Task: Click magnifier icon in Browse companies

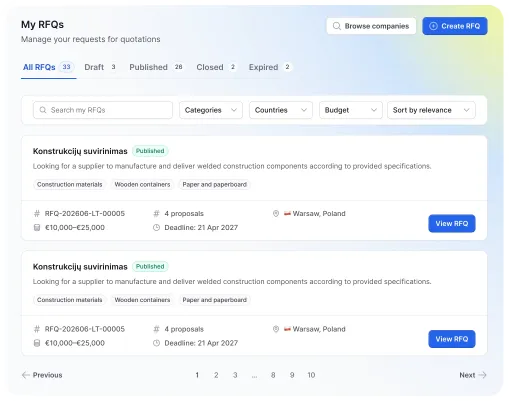Action: [x=337, y=26]
